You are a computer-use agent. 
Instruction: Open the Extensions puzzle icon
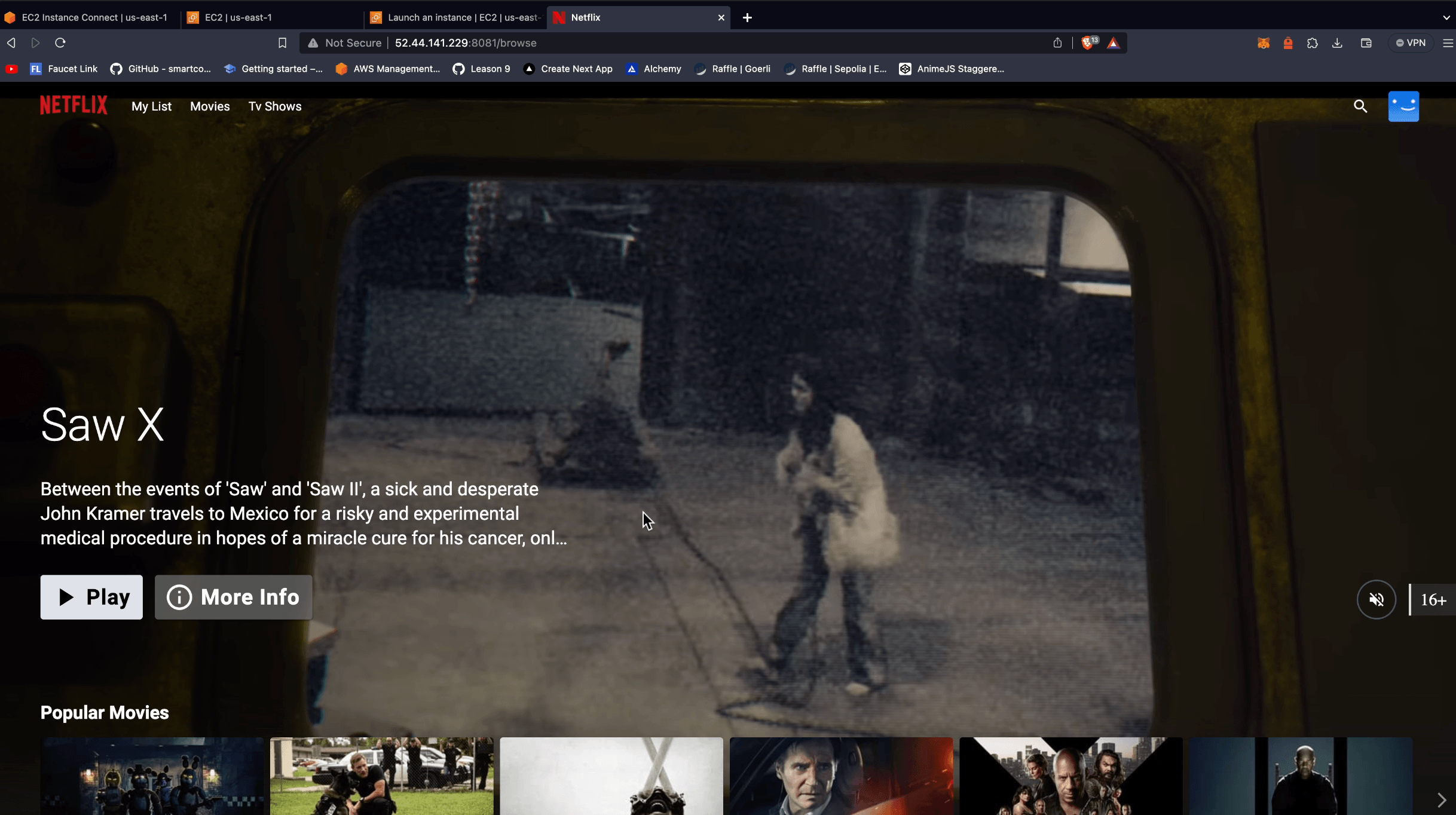click(1313, 43)
